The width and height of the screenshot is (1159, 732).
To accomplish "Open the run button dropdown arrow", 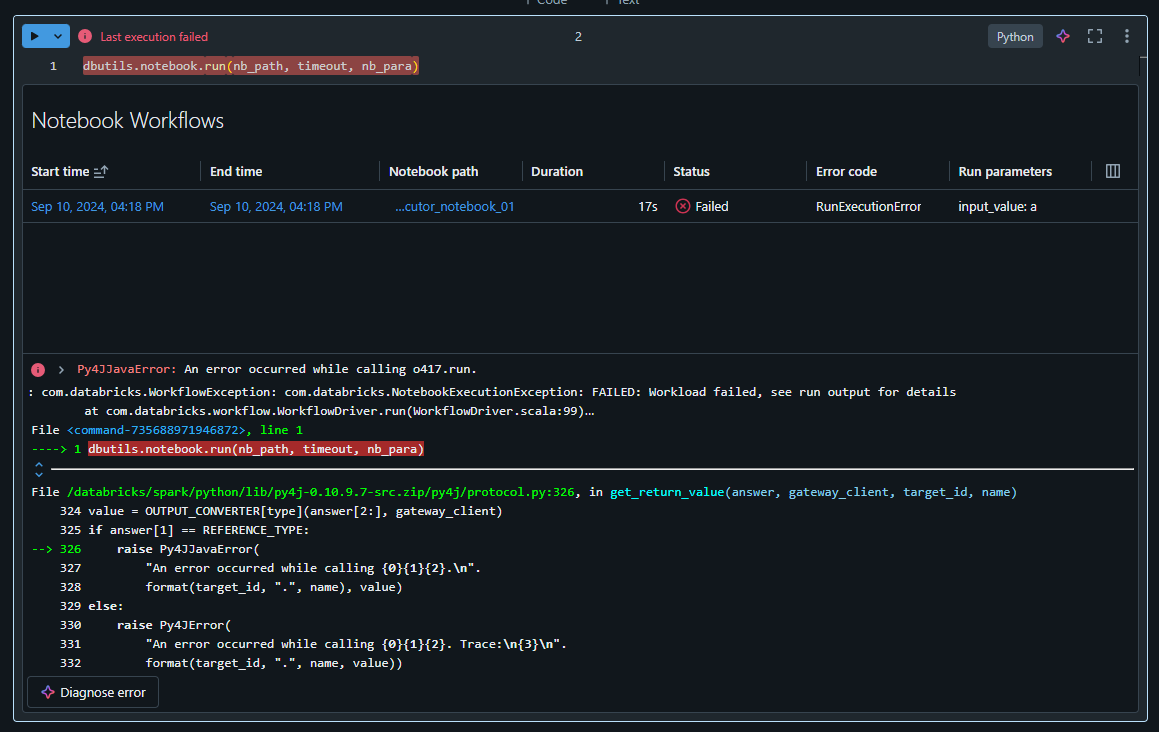I will tap(56, 35).
